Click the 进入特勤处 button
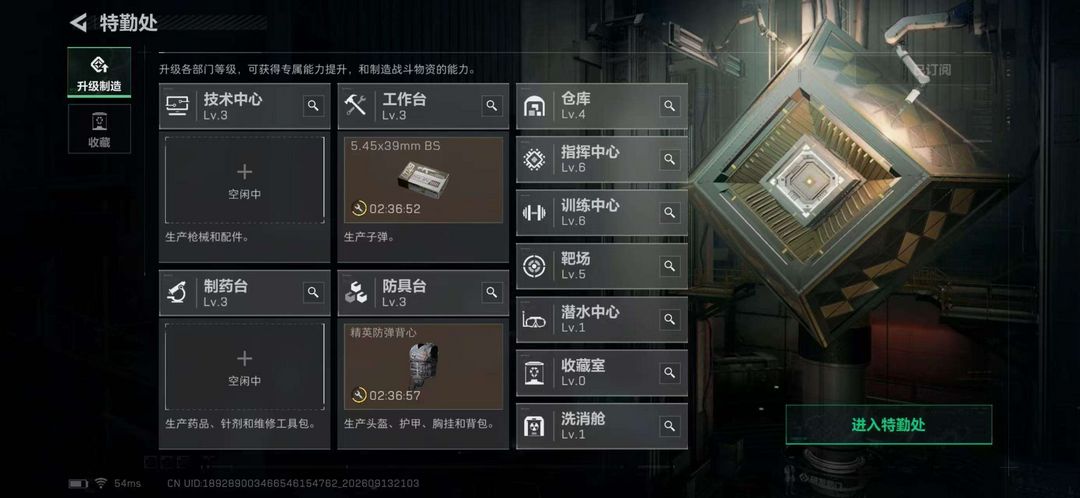Screen dimensions: 1080x498 point(889,424)
